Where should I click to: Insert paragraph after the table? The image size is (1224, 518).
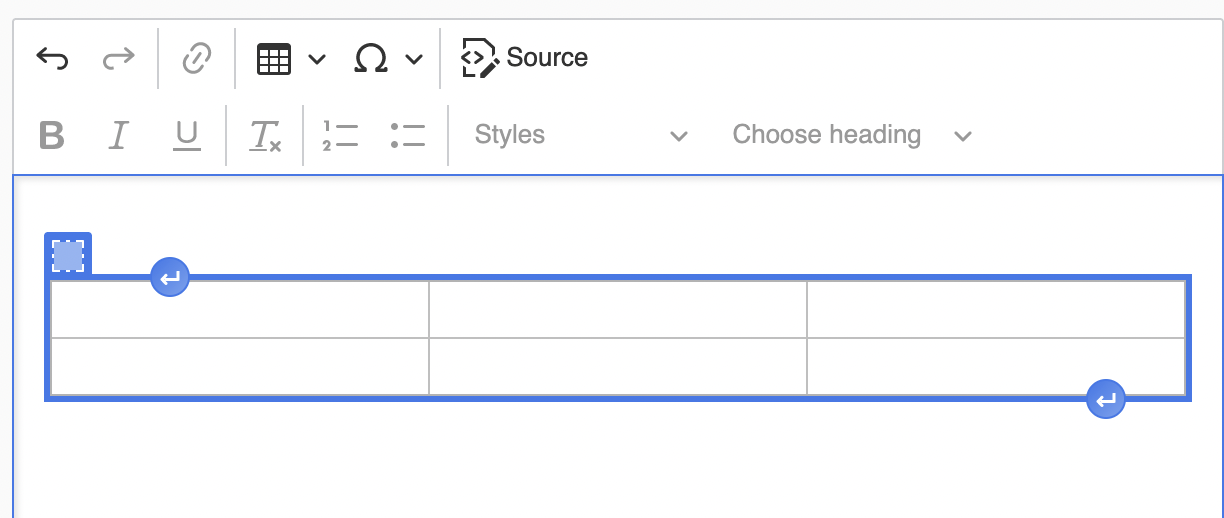1106,400
